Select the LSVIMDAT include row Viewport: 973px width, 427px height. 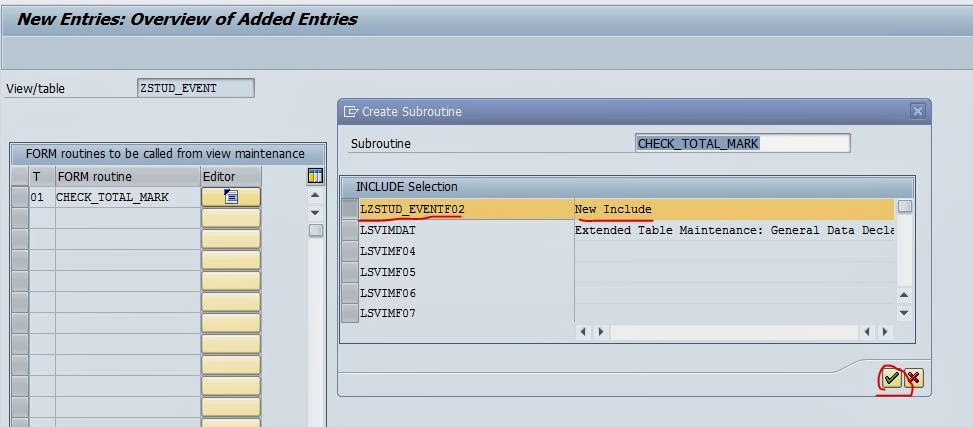pos(618,230)
